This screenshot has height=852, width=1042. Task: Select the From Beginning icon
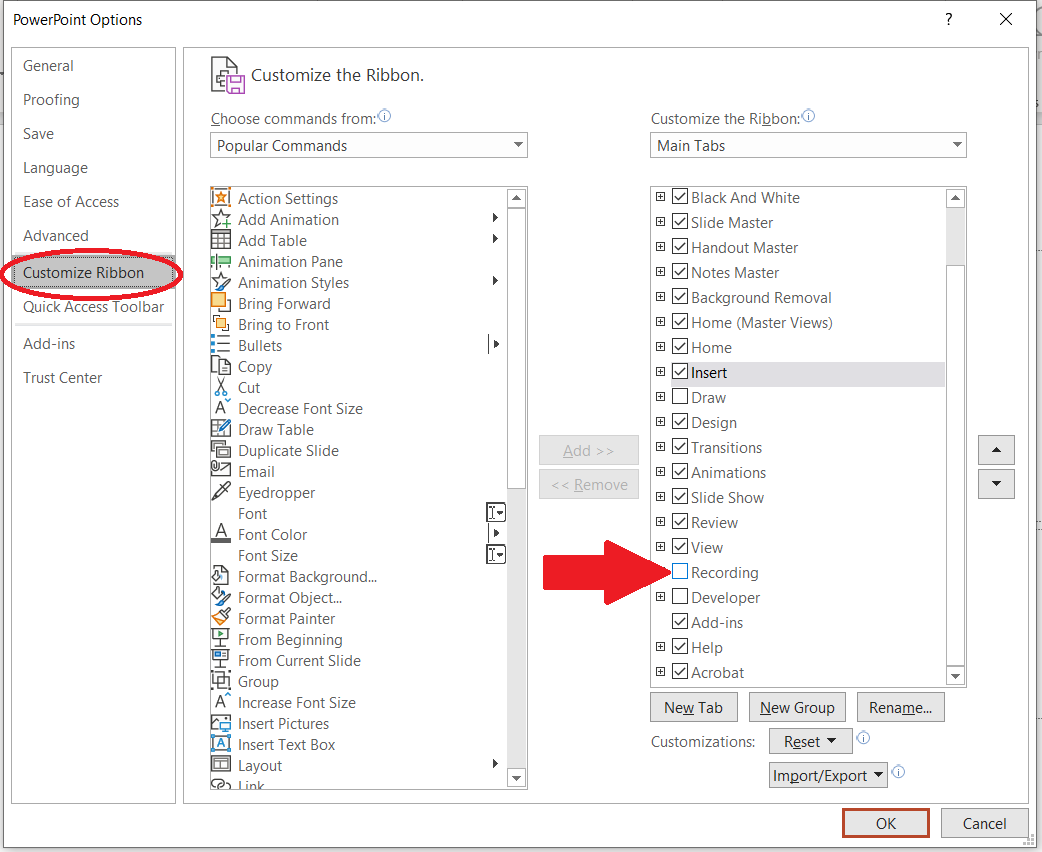221,639
